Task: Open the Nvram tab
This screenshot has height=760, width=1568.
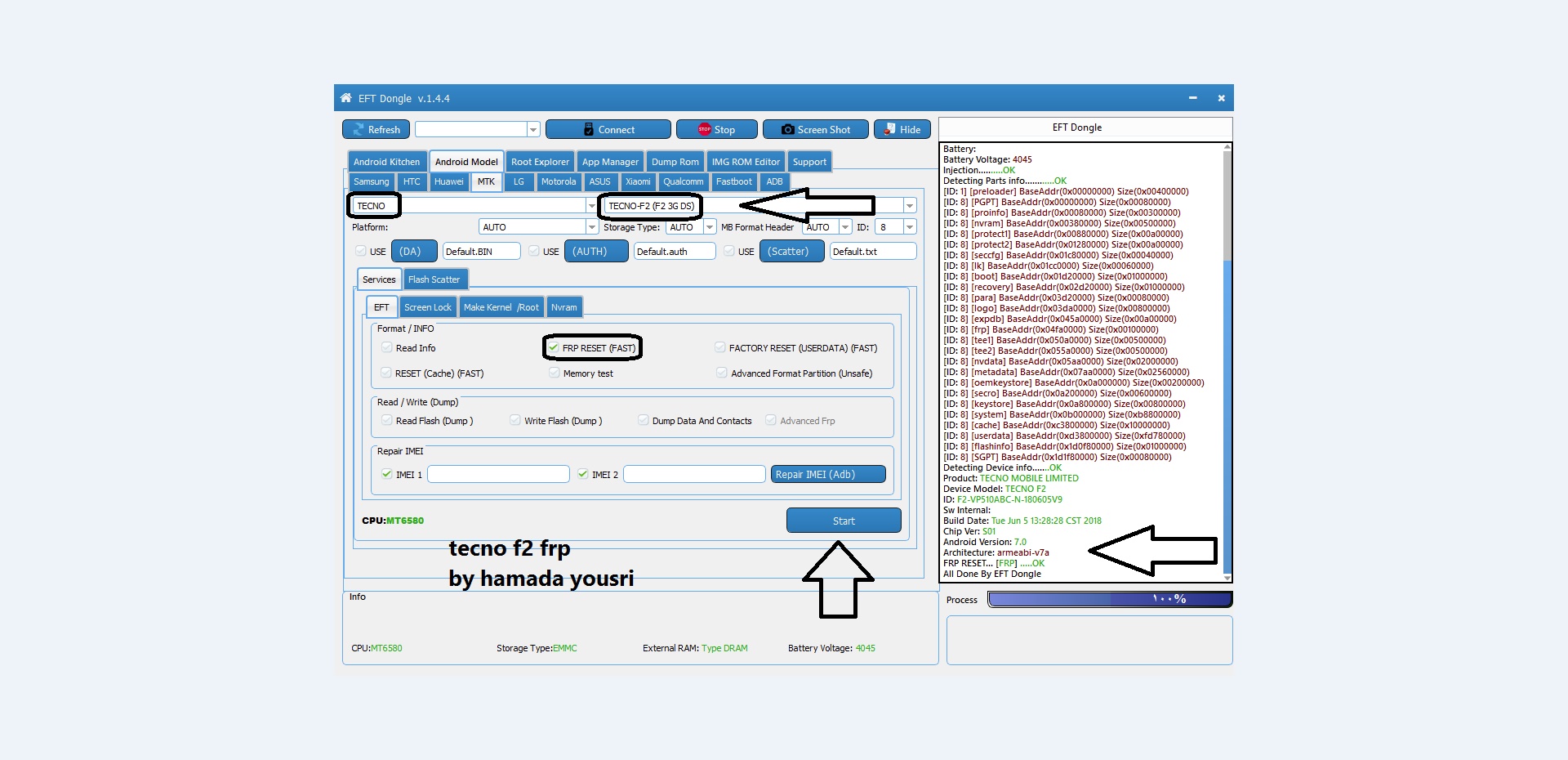Action: pyautogui.click(x=564, y=307)
